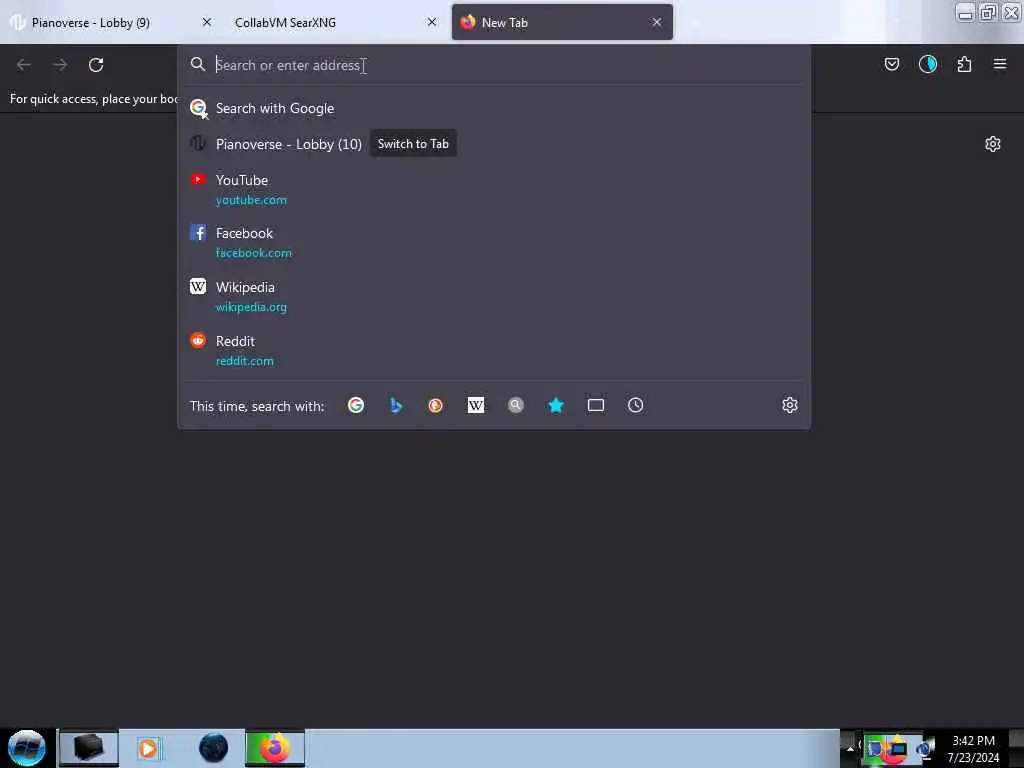Switch to Pianoverse - Lobby tab
The height and width of the screenshot is (768, 1024).
[x=111, y=22]
